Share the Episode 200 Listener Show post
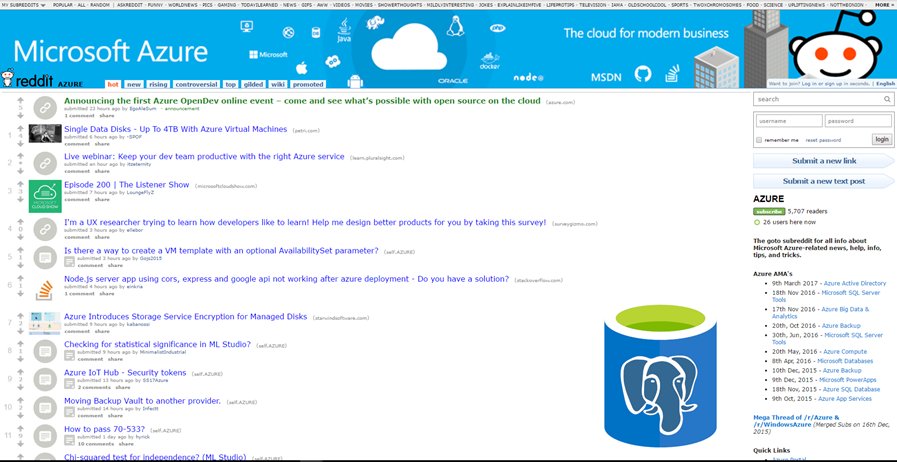Viewport: 897px width, 462px height. pos(102,200)
